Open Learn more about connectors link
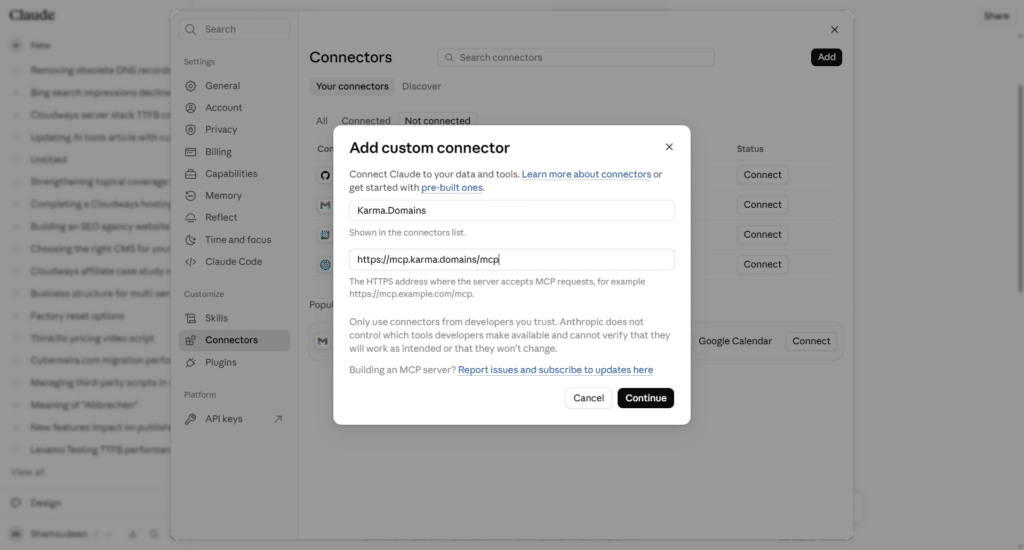This screenshot has width=1024, height=550. click(x=586, y=174)
